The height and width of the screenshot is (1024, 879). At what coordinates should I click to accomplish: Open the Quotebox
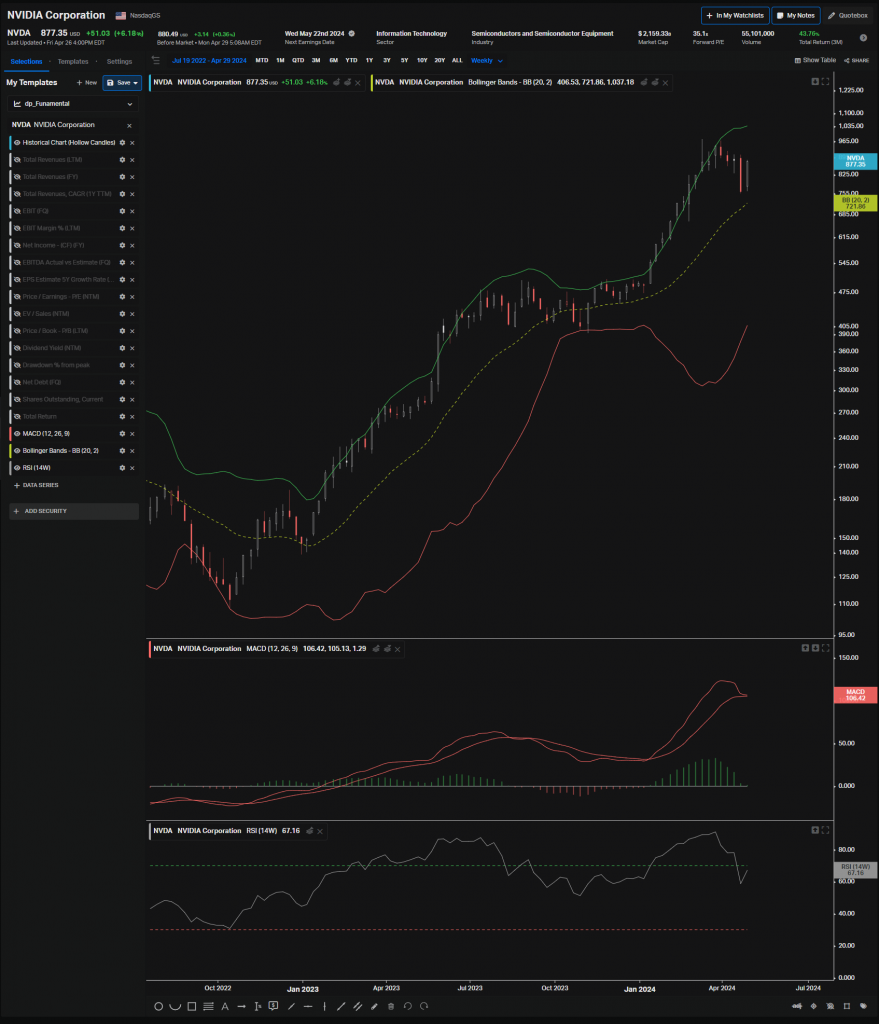click(x=848, y=16)
